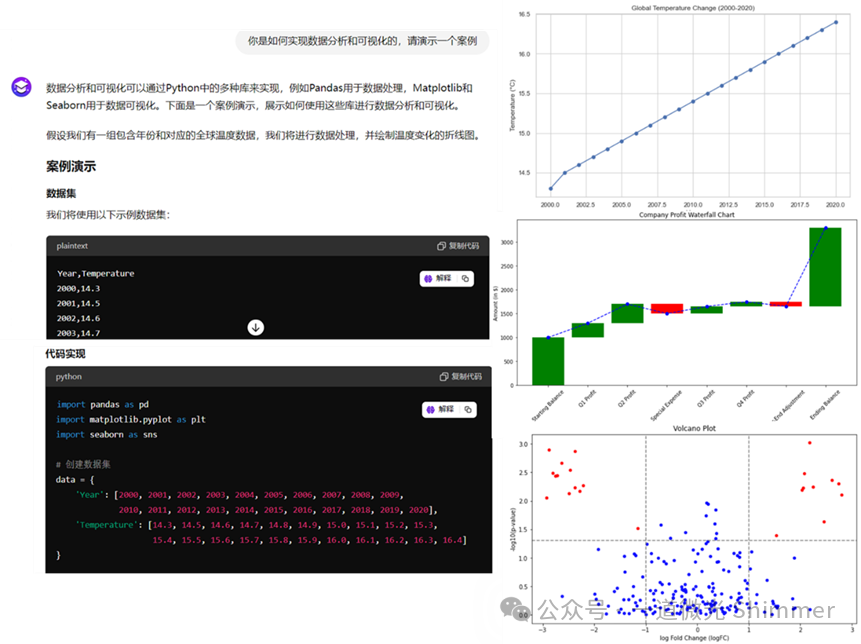
Task: Click the plaintext language label
Action: click(72, 246)
